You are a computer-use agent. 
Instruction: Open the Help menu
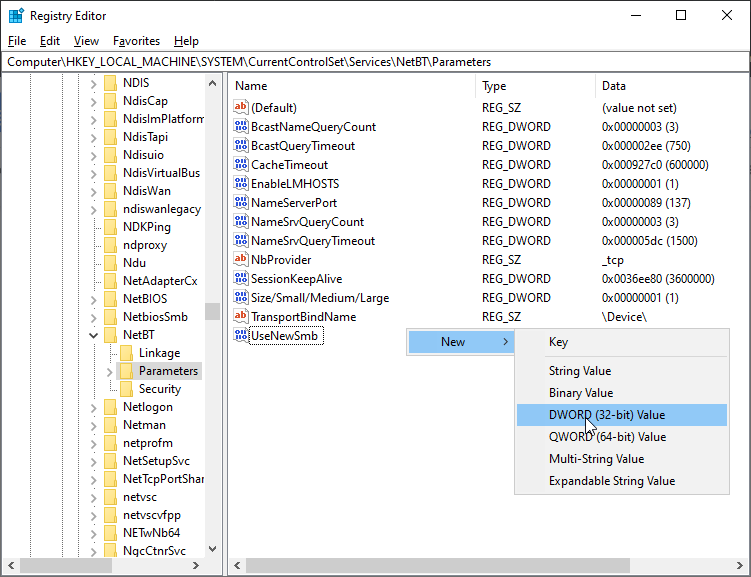pos(186,41)
